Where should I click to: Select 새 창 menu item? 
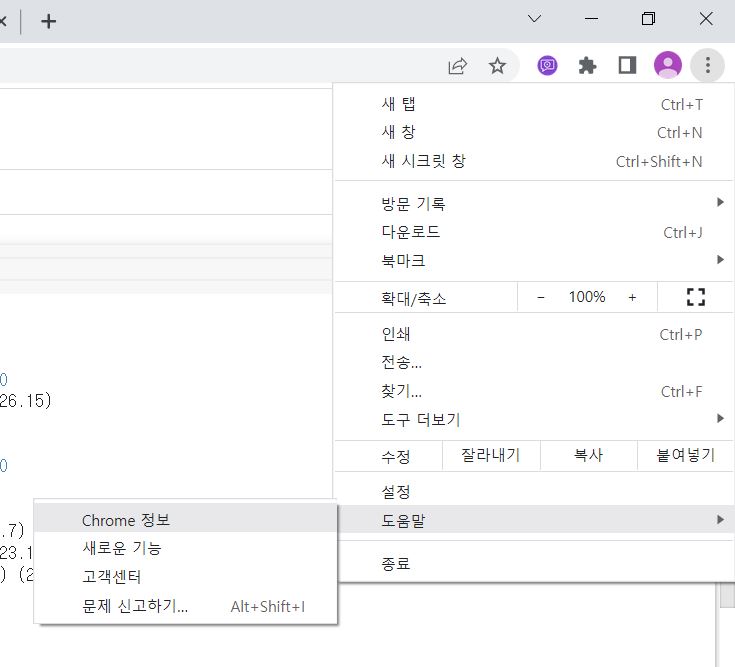click(x=534, y=133)
